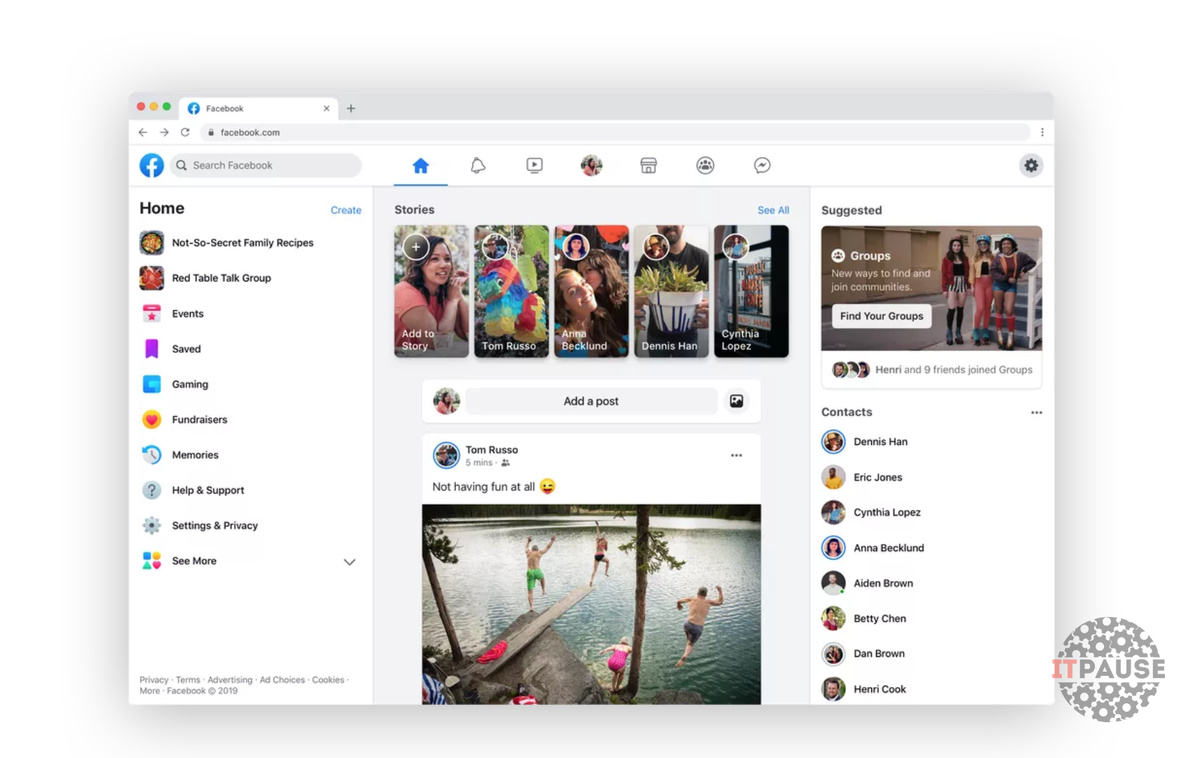Click the photo icon in the post composer
This screenshot has width=1200, height=758.
point(736,401)
